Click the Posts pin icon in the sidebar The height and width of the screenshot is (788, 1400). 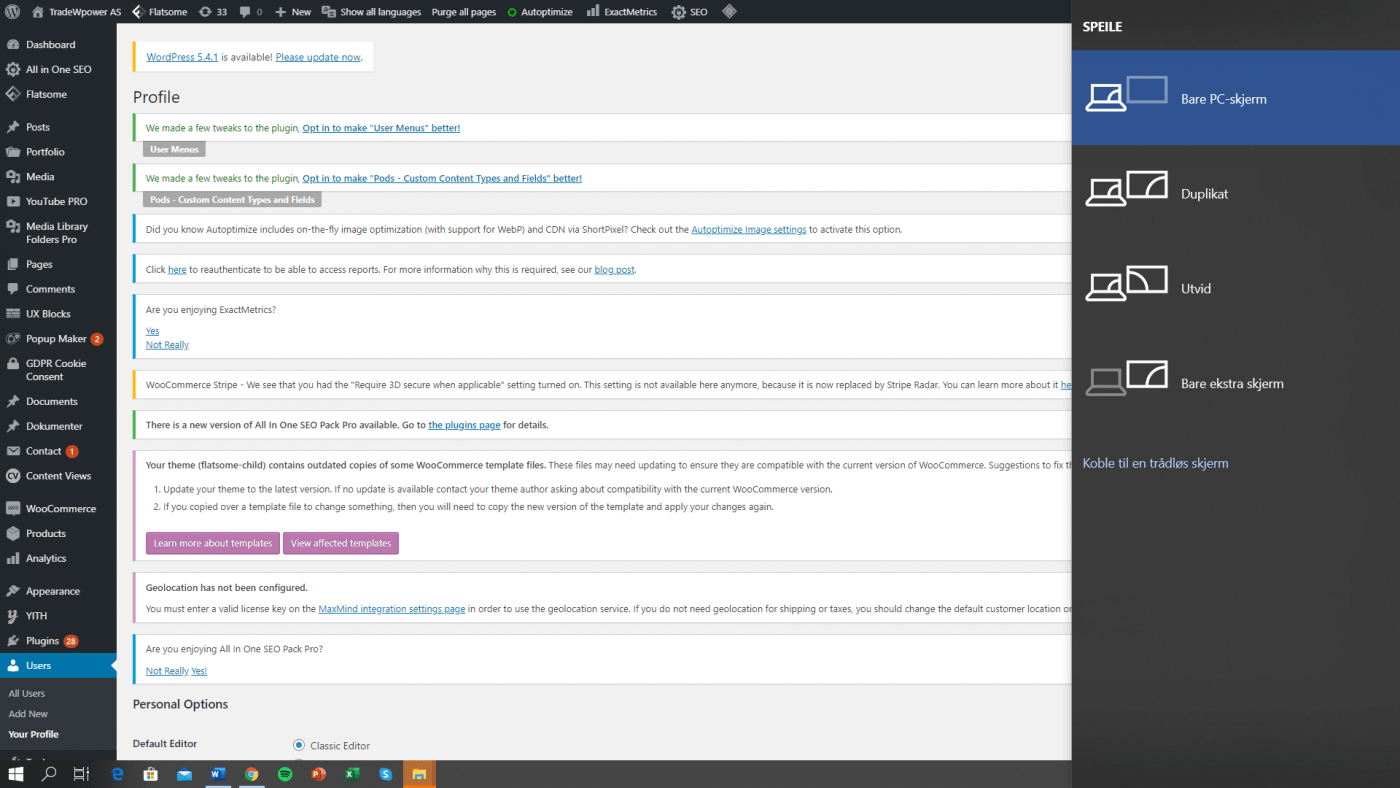point(13,127)
